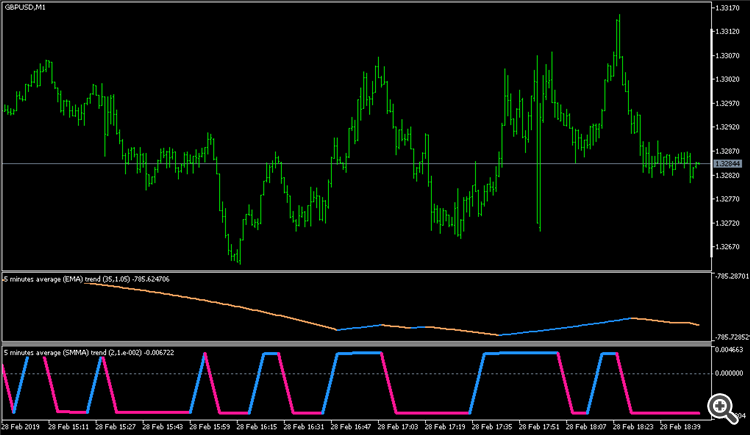This screenshot has height=435, width=750.
Task: Click the 28 Feb 17:19 time label
Action: point(445,426)
